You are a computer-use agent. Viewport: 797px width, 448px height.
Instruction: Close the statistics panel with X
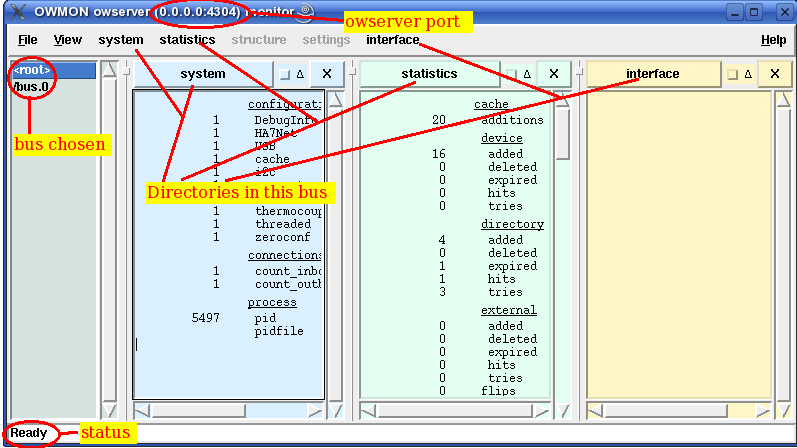(554, 74)
